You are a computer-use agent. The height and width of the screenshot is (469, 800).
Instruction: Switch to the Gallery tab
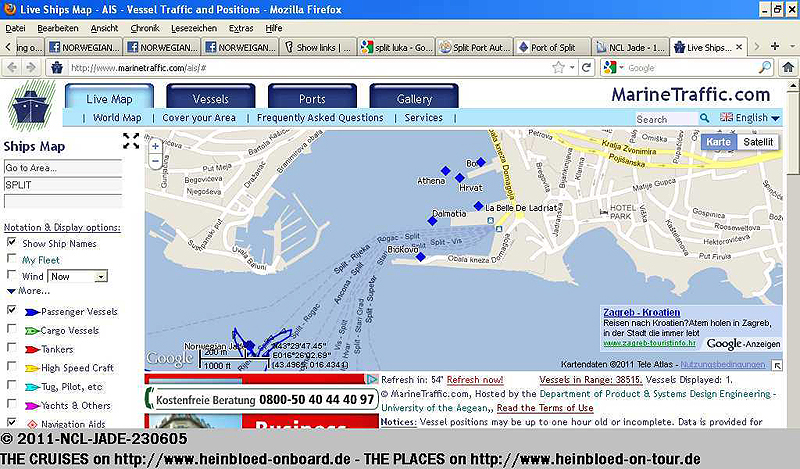(x=414, y=97)
